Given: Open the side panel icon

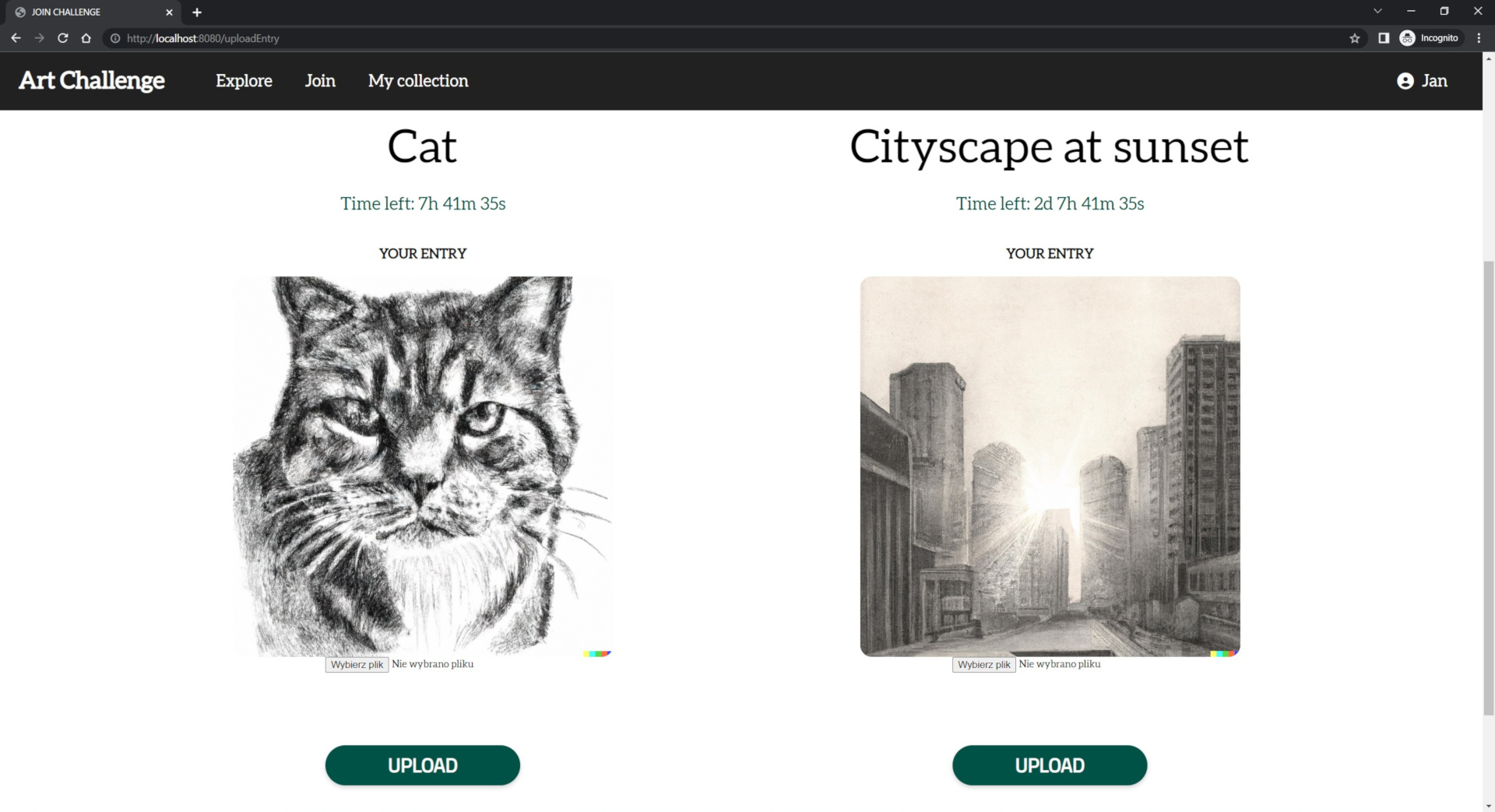Looking at the screenshot, I should click(x=1384, y=38).
